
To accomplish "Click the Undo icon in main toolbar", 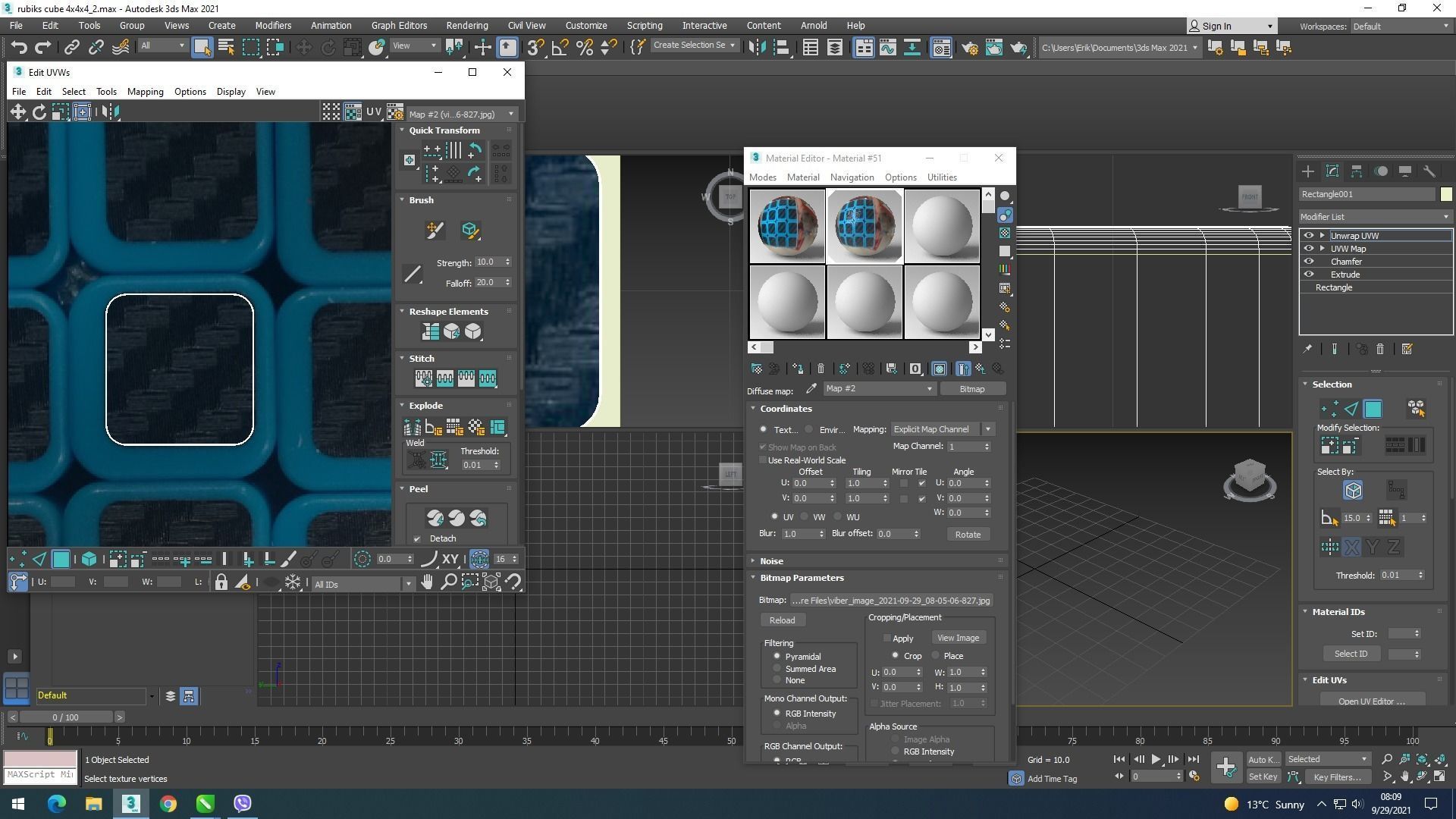I will (18, 48).
